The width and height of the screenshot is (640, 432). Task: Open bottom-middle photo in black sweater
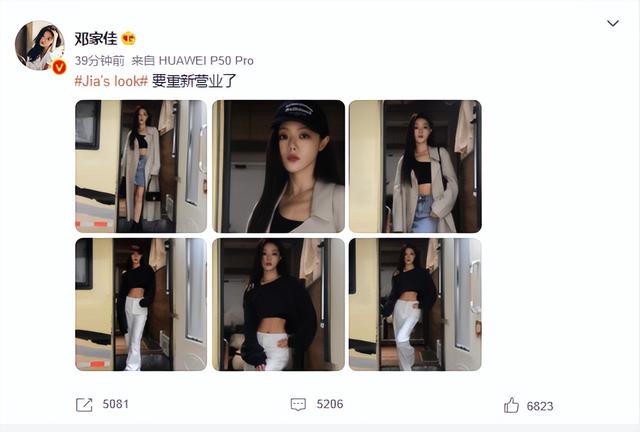click(x=278, y=304)
